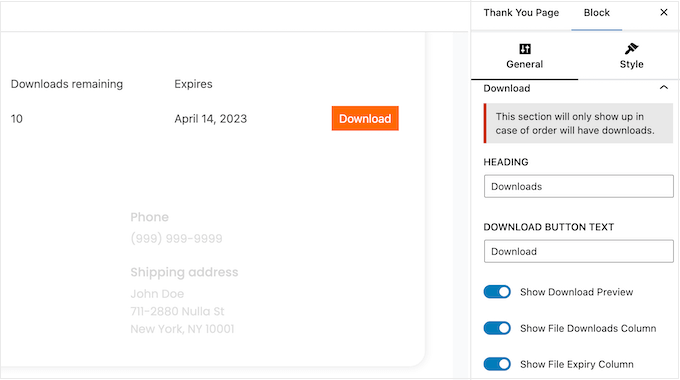Click the Phone heading in preview

point(150,217)
